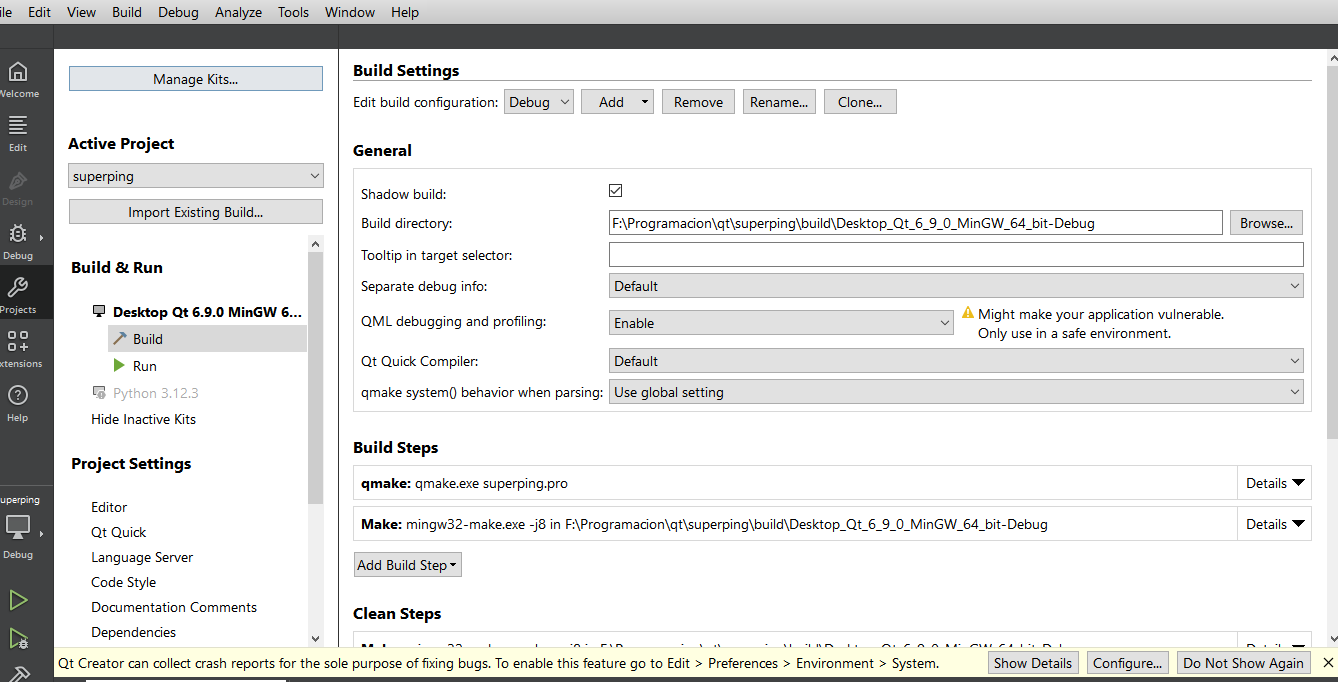1338x682 pixels.
Task: Click Browse for build directory
Action: [x=1266, y=223]
